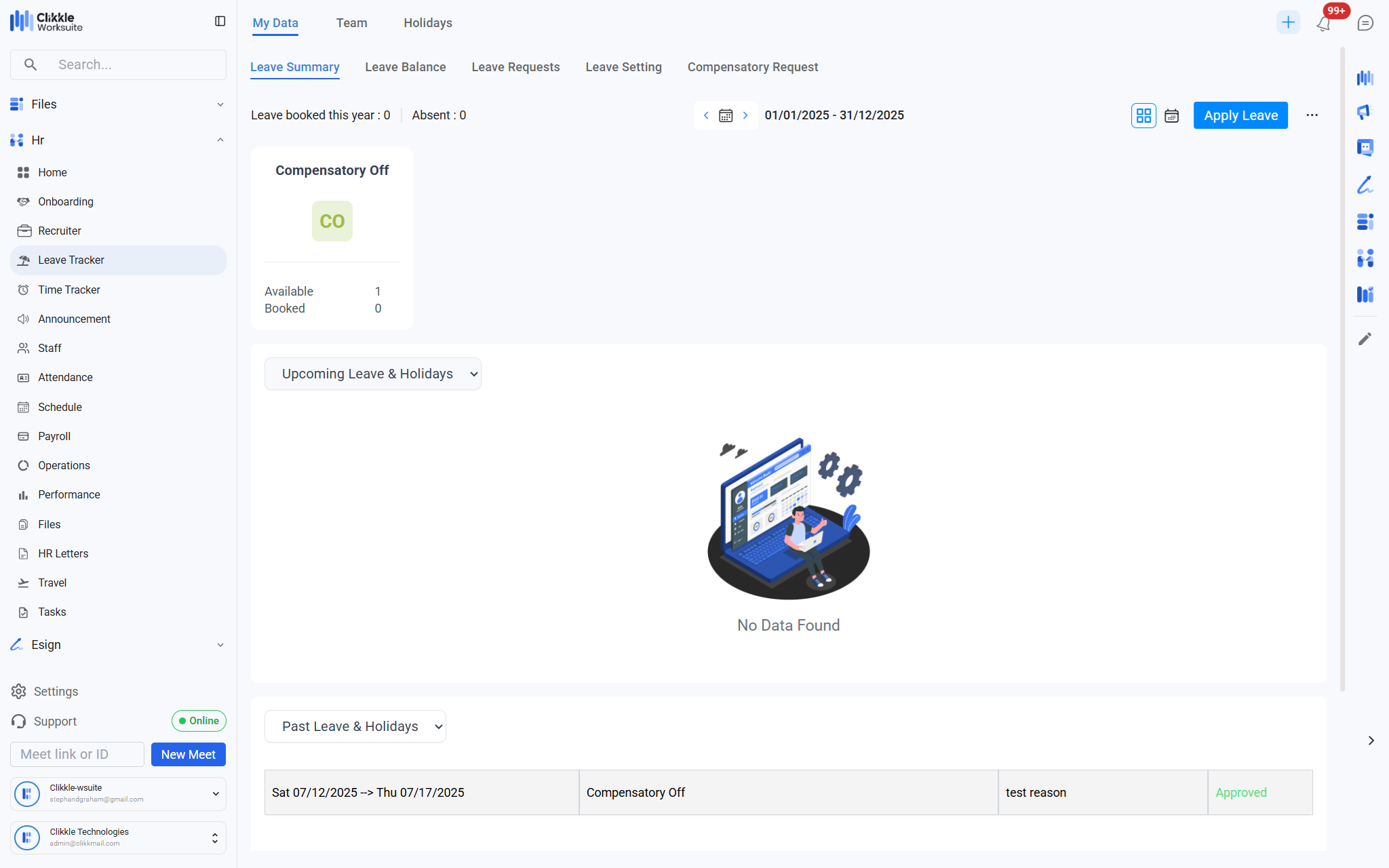Click the blue plus add icon
Image resolution: width=1389 pixels, height=868 pixels.
1288,22
